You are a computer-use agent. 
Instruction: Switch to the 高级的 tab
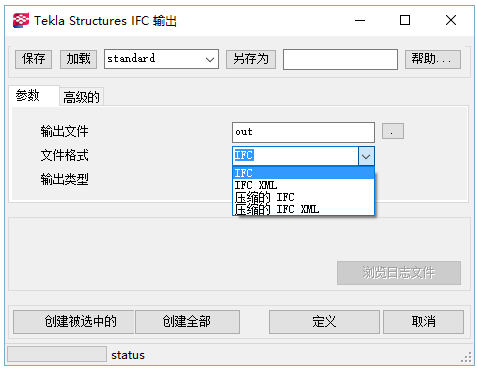click(82, 97)
